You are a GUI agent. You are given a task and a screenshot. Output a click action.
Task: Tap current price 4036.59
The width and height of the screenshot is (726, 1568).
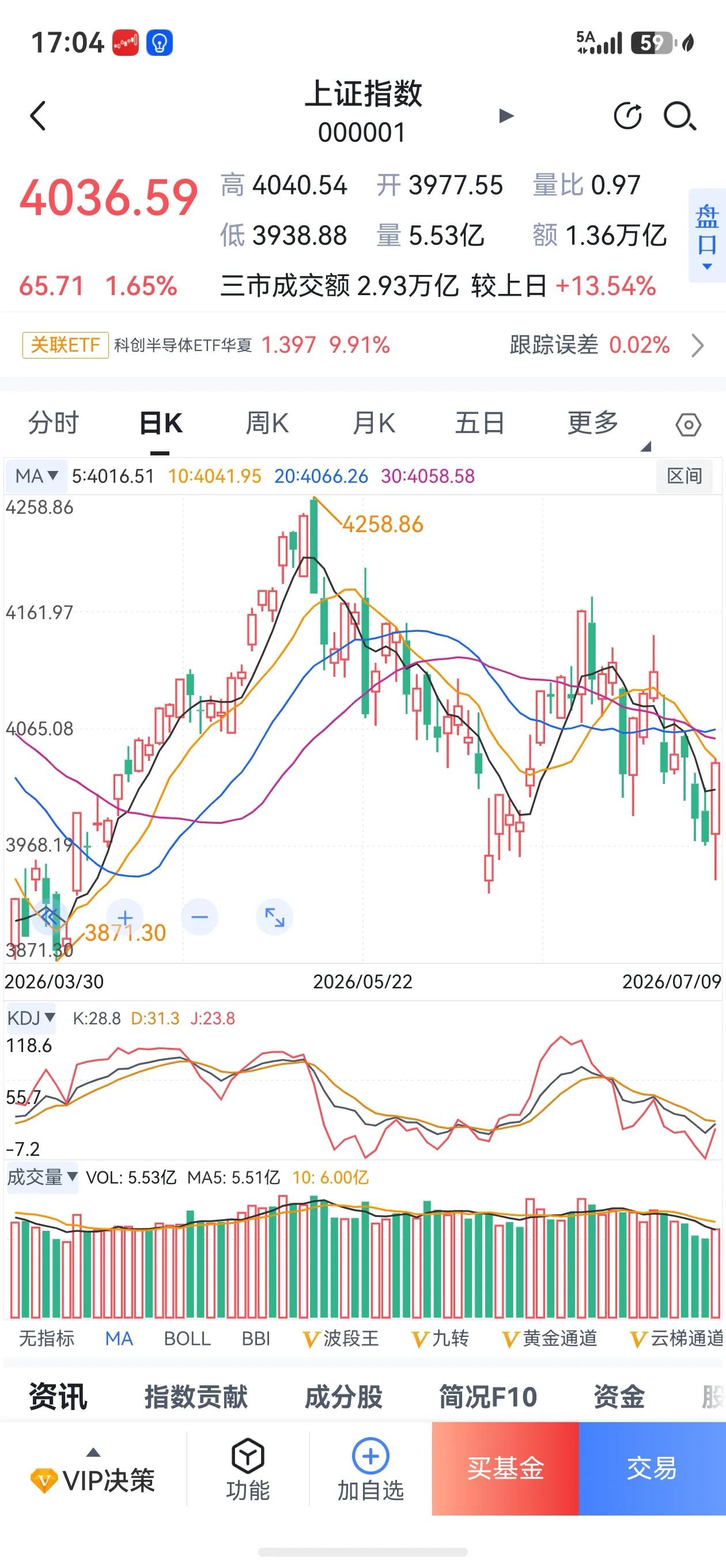coord(109,198)
